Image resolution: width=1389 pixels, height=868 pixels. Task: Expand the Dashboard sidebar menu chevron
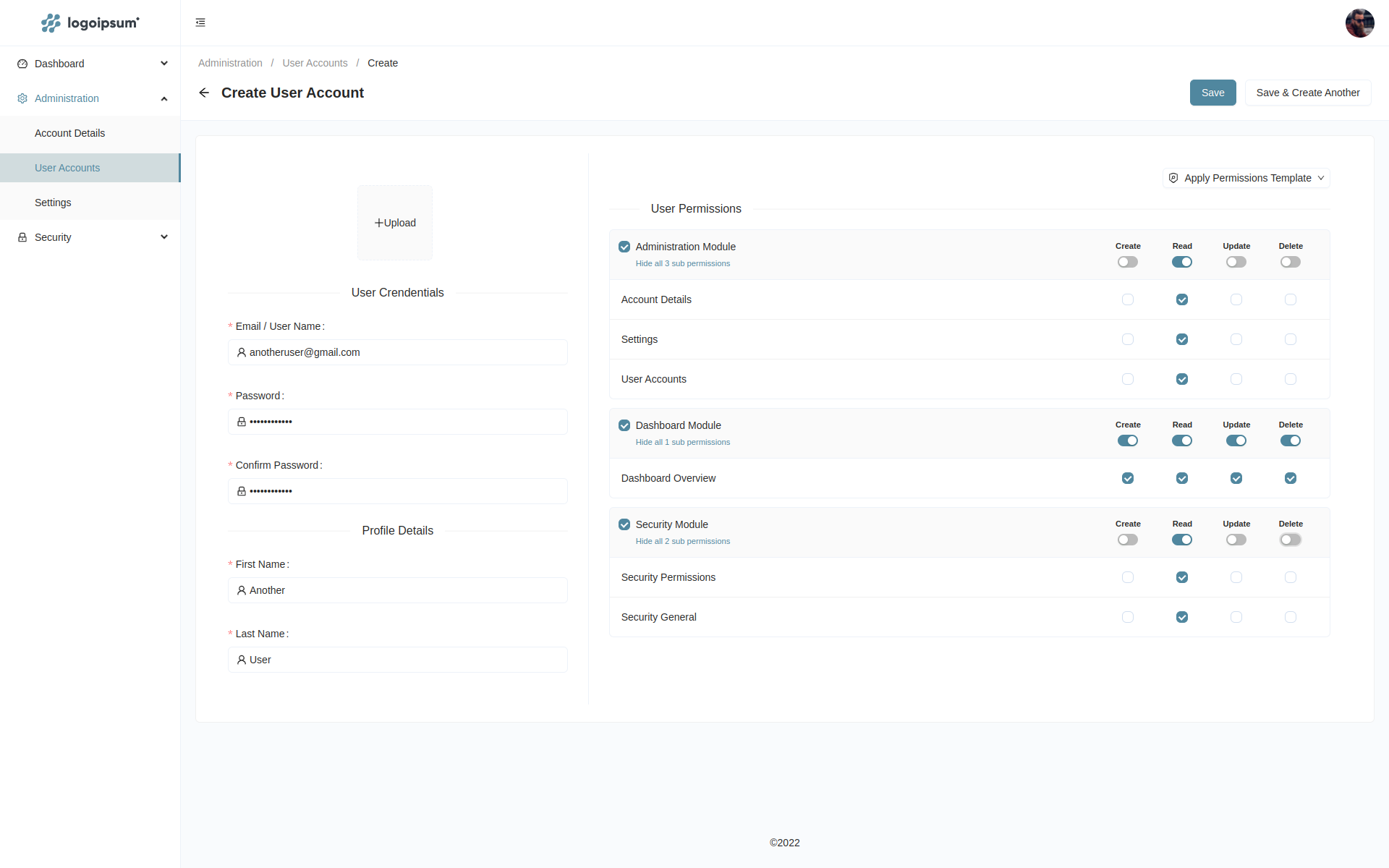164,64
